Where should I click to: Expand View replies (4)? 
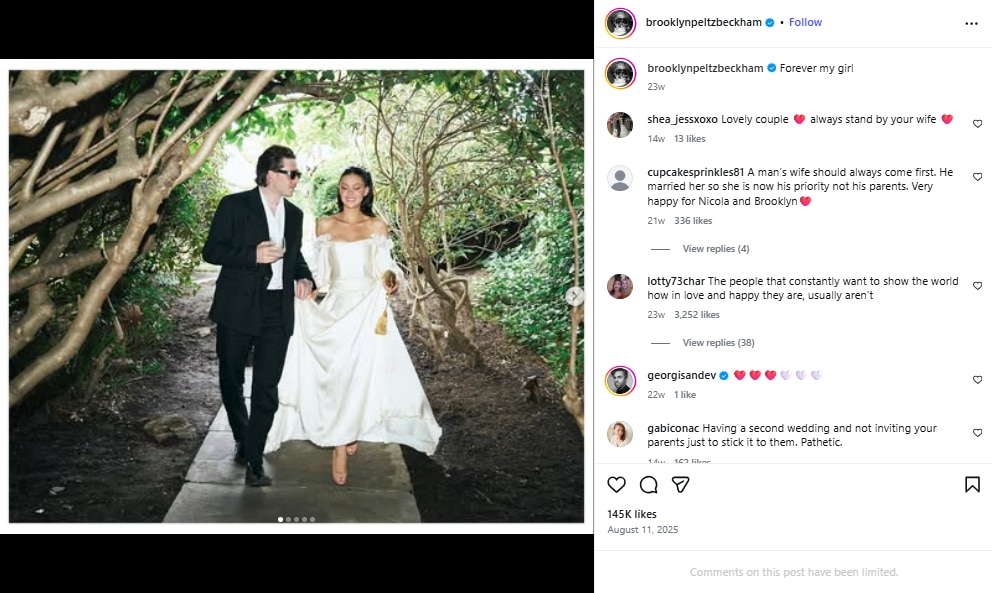click(x=715, y=249)
